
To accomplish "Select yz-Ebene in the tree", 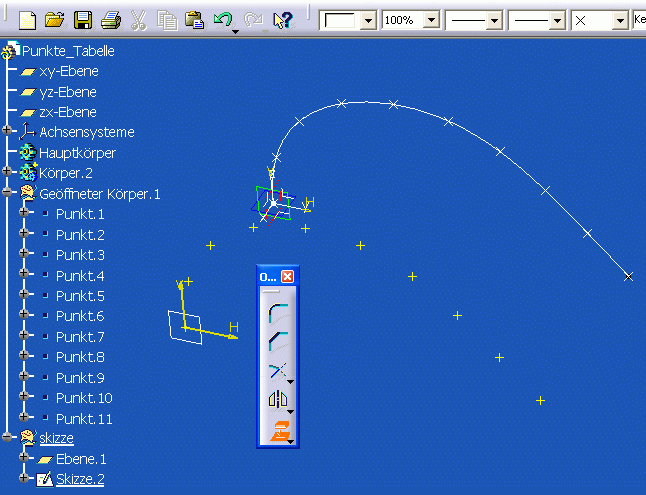I will click(x=68, y=92).
